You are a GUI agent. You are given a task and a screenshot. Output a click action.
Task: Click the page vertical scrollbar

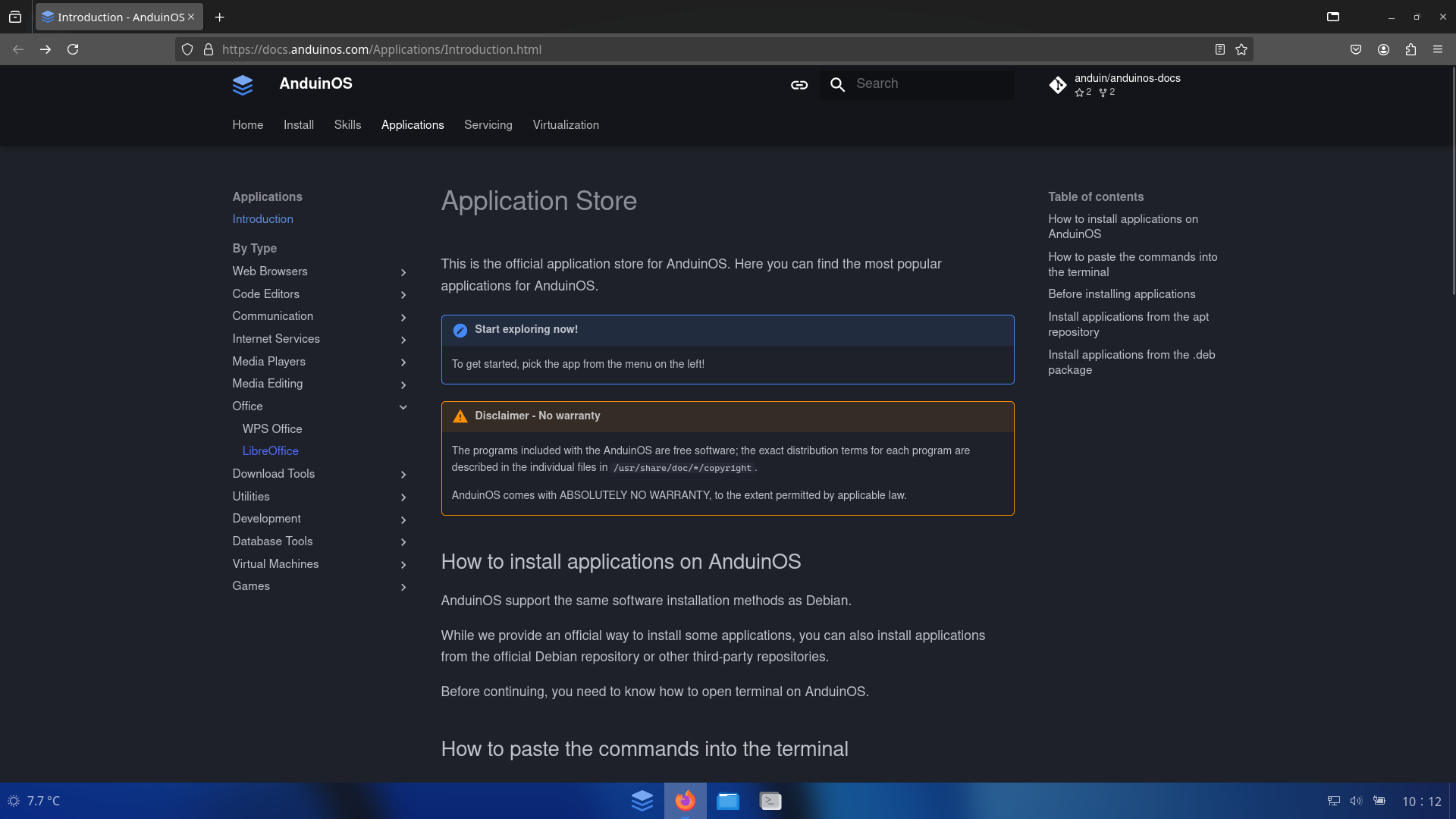coord(1452,182)
